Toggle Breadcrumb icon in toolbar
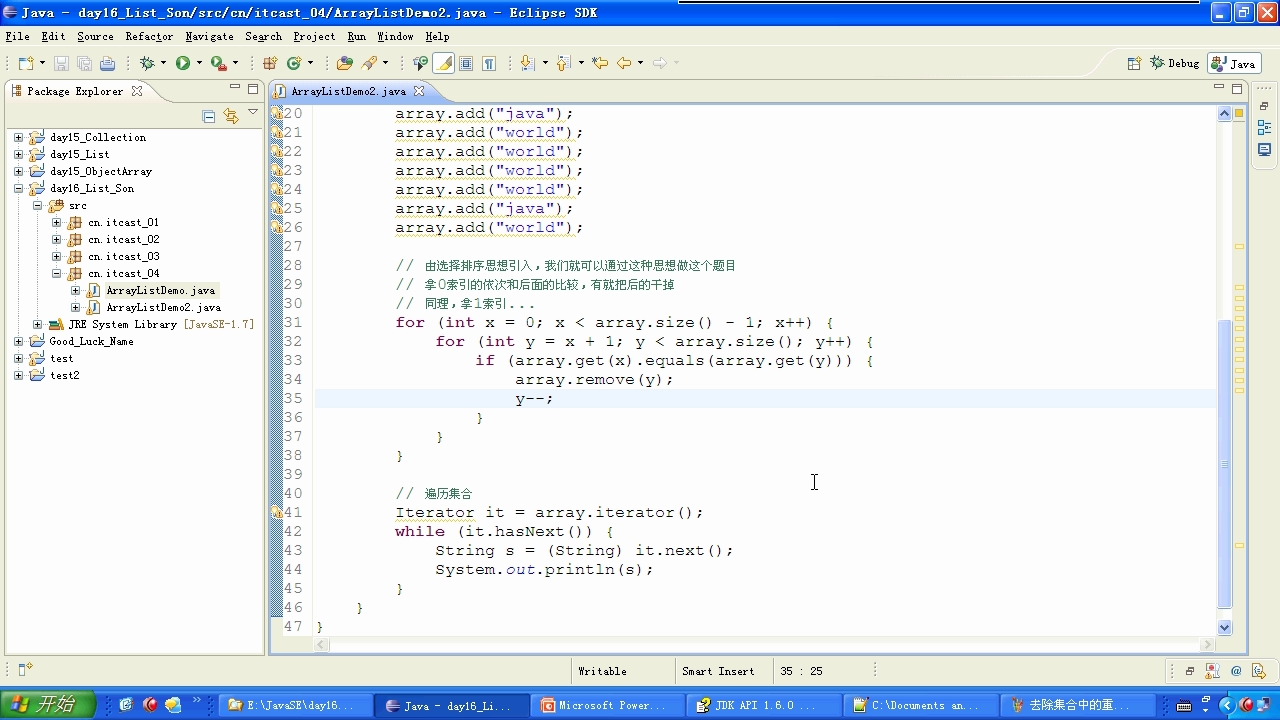Screen dimensions: 1280x720 (420, 63)
